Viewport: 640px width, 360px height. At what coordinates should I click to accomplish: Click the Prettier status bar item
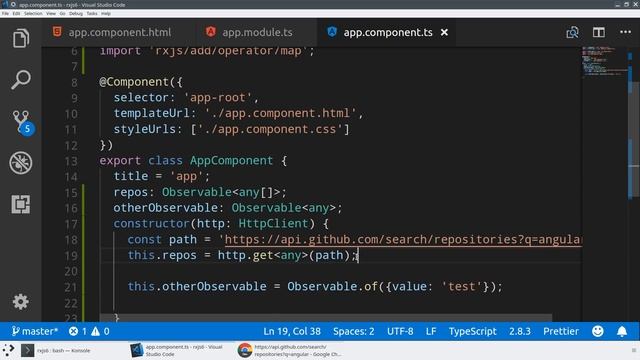tap(561, 331)
